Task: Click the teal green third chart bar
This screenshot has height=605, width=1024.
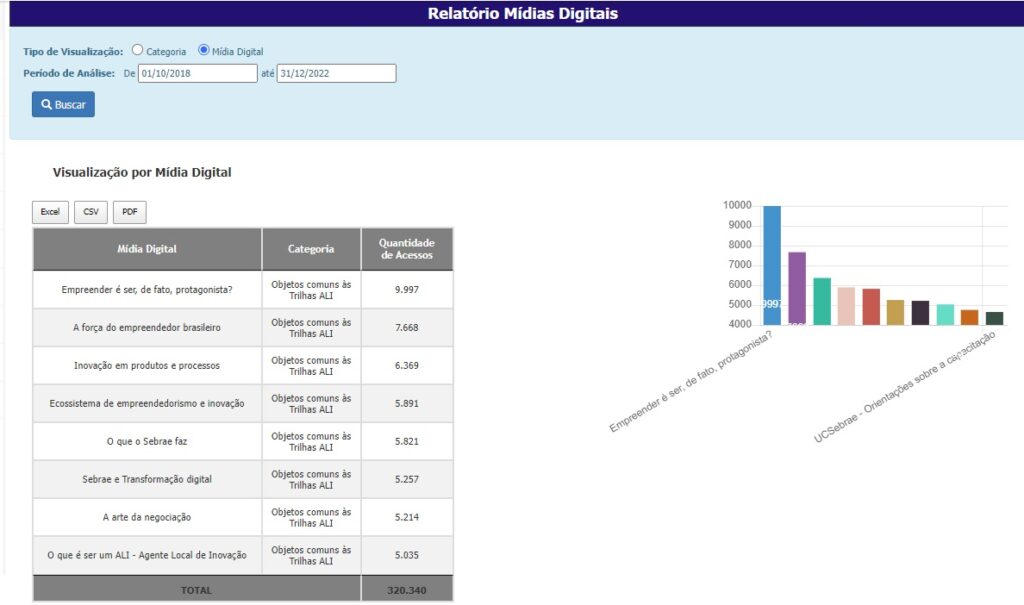Action: pos(822,301)
